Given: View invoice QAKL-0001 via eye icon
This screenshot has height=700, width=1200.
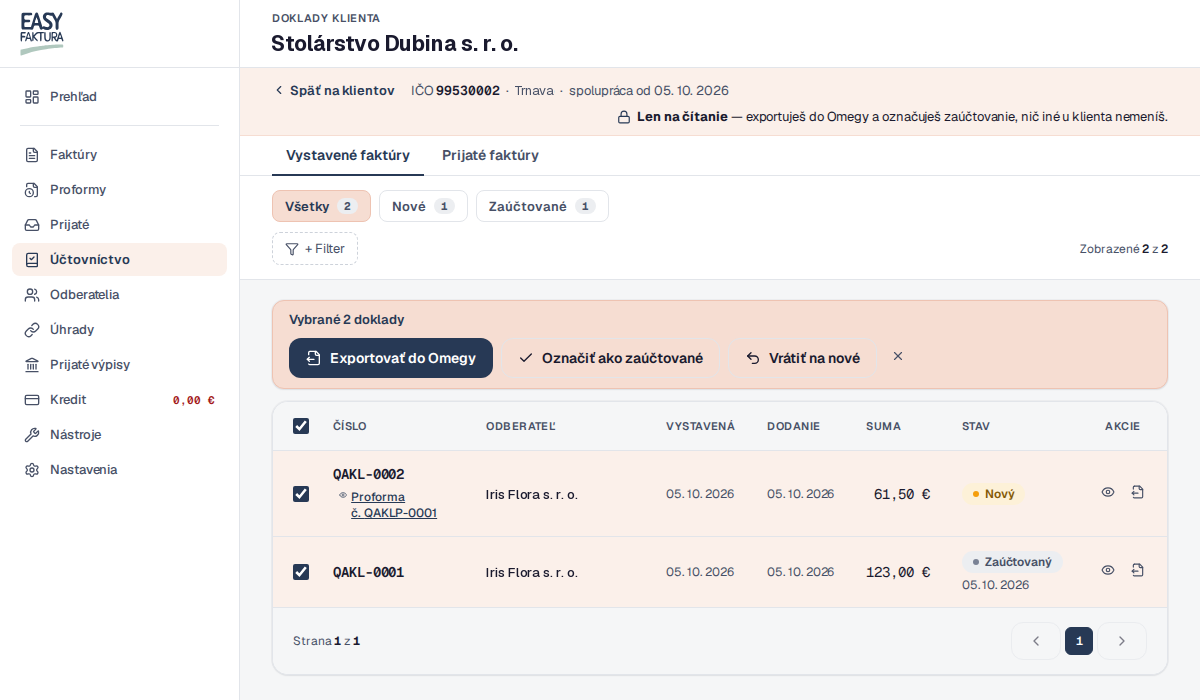Looking at the screenshot, I should coord(1108,570).
